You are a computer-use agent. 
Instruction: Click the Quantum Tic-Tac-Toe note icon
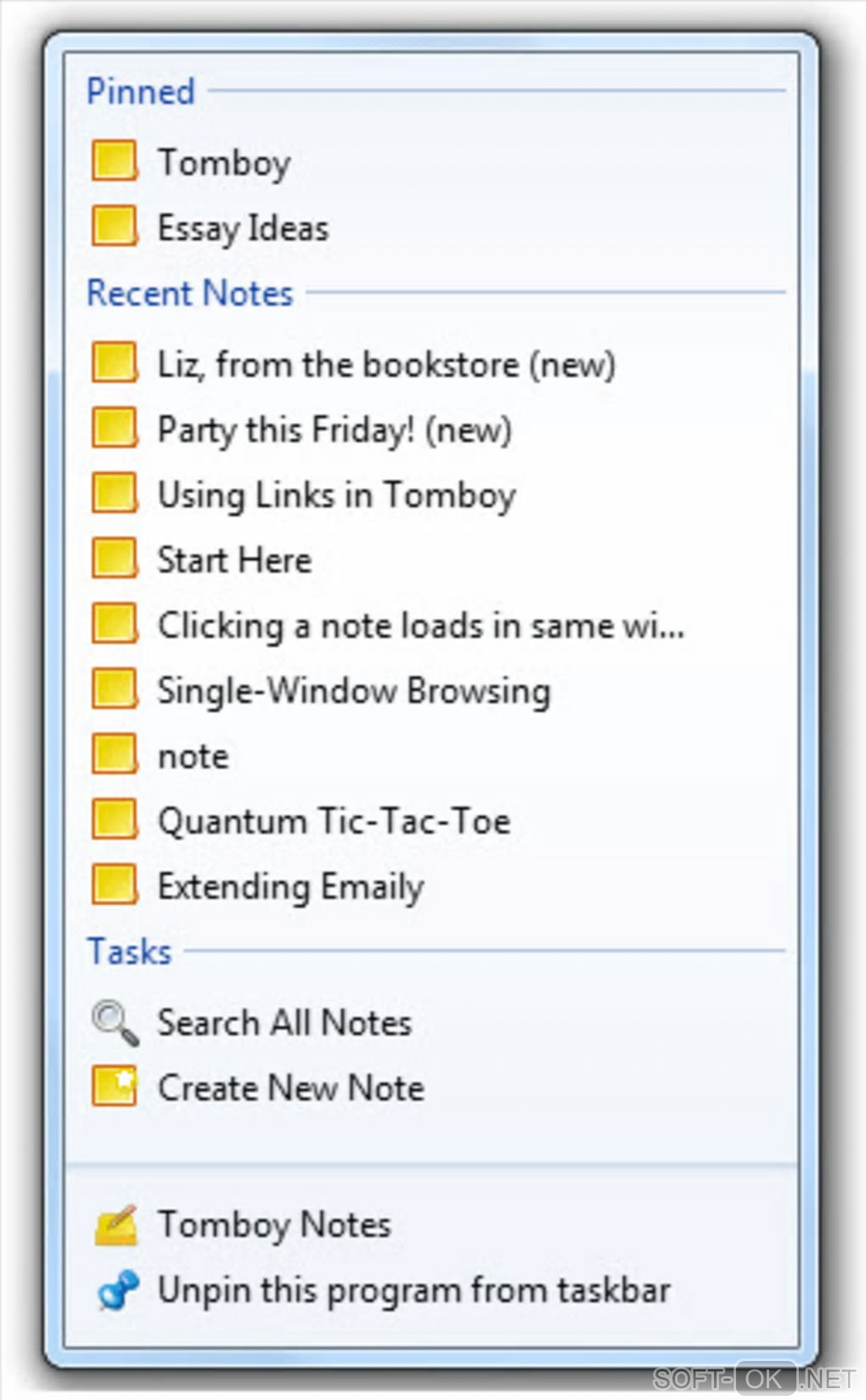click(x=114, y=821)
